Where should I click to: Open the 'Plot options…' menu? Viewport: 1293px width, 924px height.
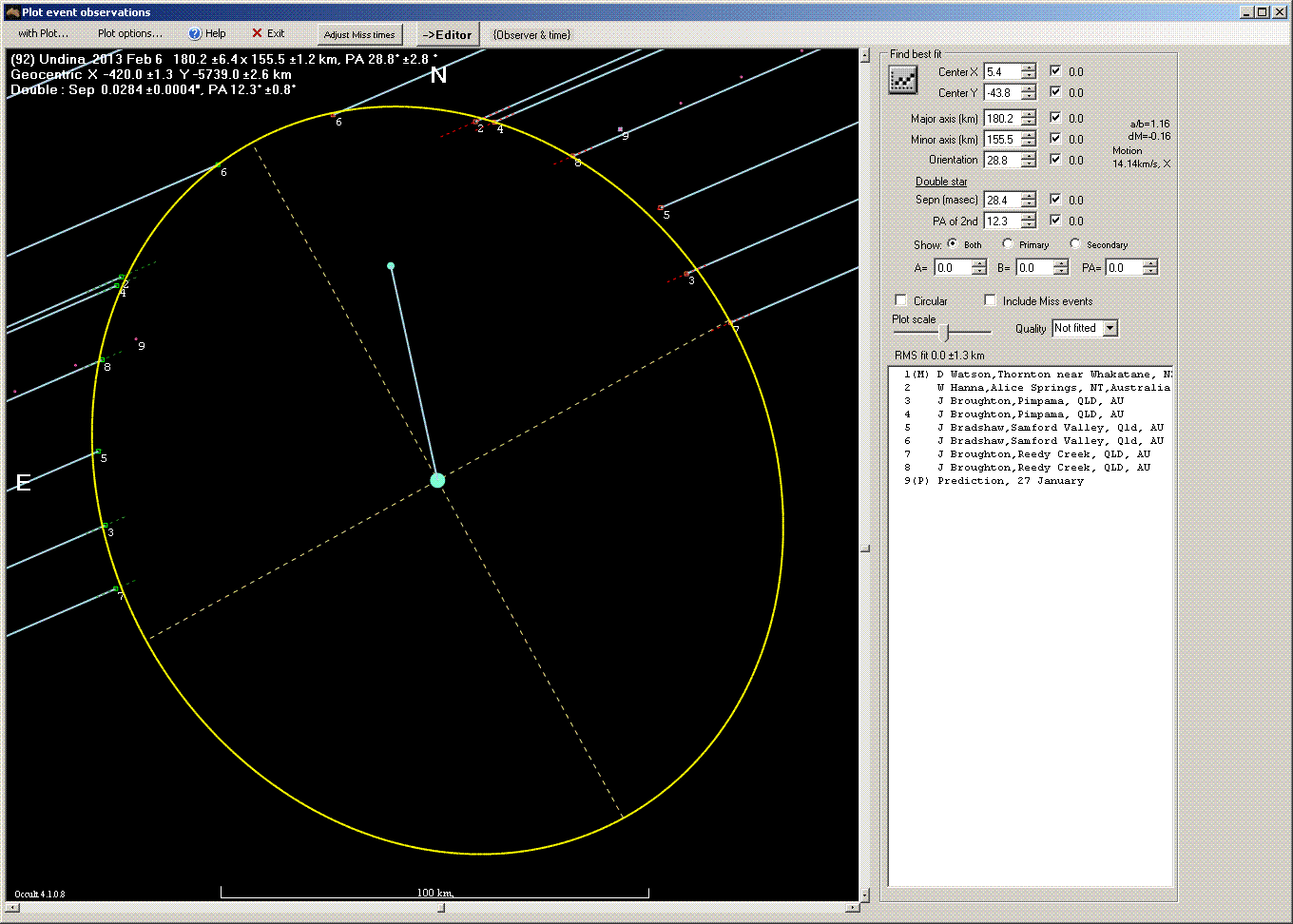[130, 33]
